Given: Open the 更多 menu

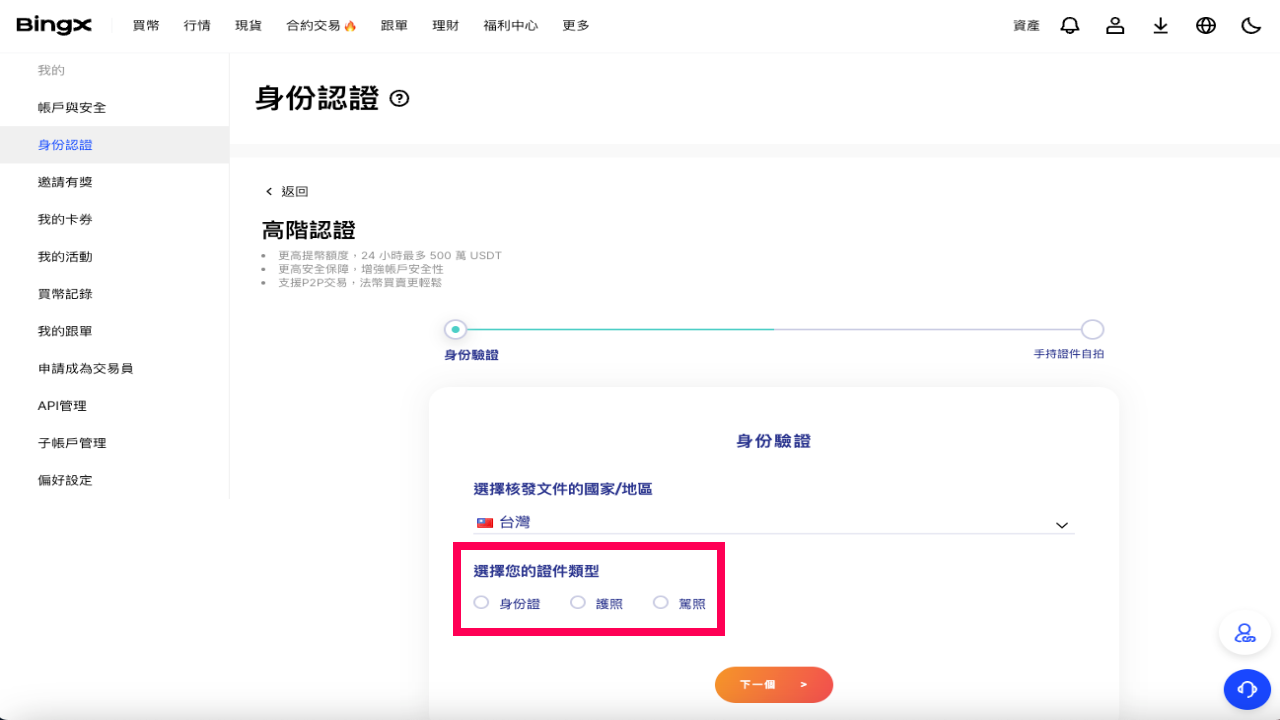Looking at the screenshot, I should pyautogui.click(x=576, y=25).
